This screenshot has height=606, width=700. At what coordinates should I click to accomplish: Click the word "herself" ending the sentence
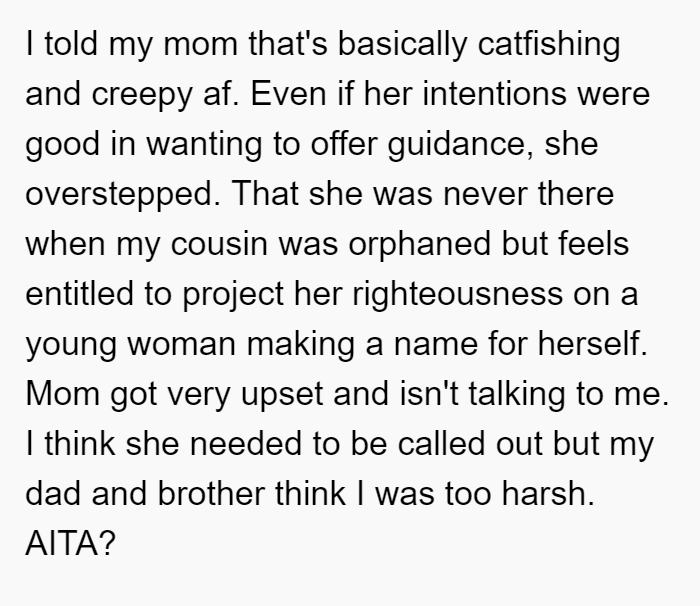point(592,344)
